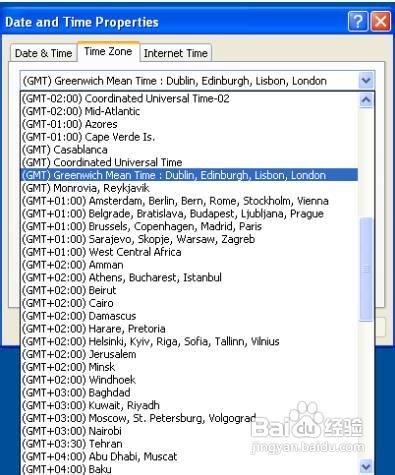Click the time zone list scrollbar thumb
Image resolution: width=395 pixels, height=475 pixels.
(x=366, y=269)
